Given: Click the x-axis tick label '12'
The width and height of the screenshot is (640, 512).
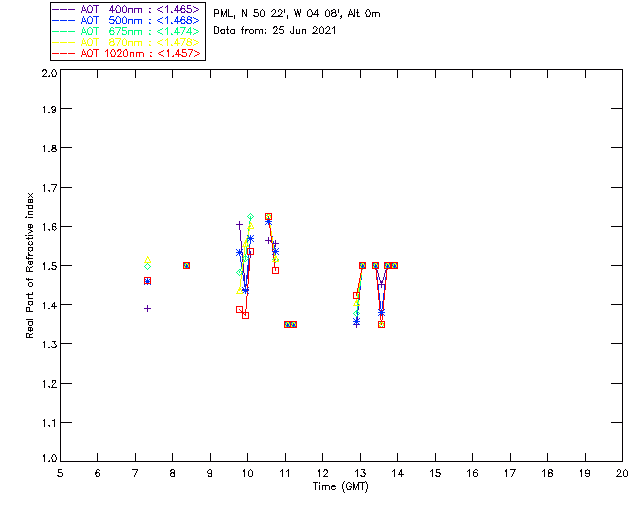Looking at the screenshot, I should tap(322, 473).
